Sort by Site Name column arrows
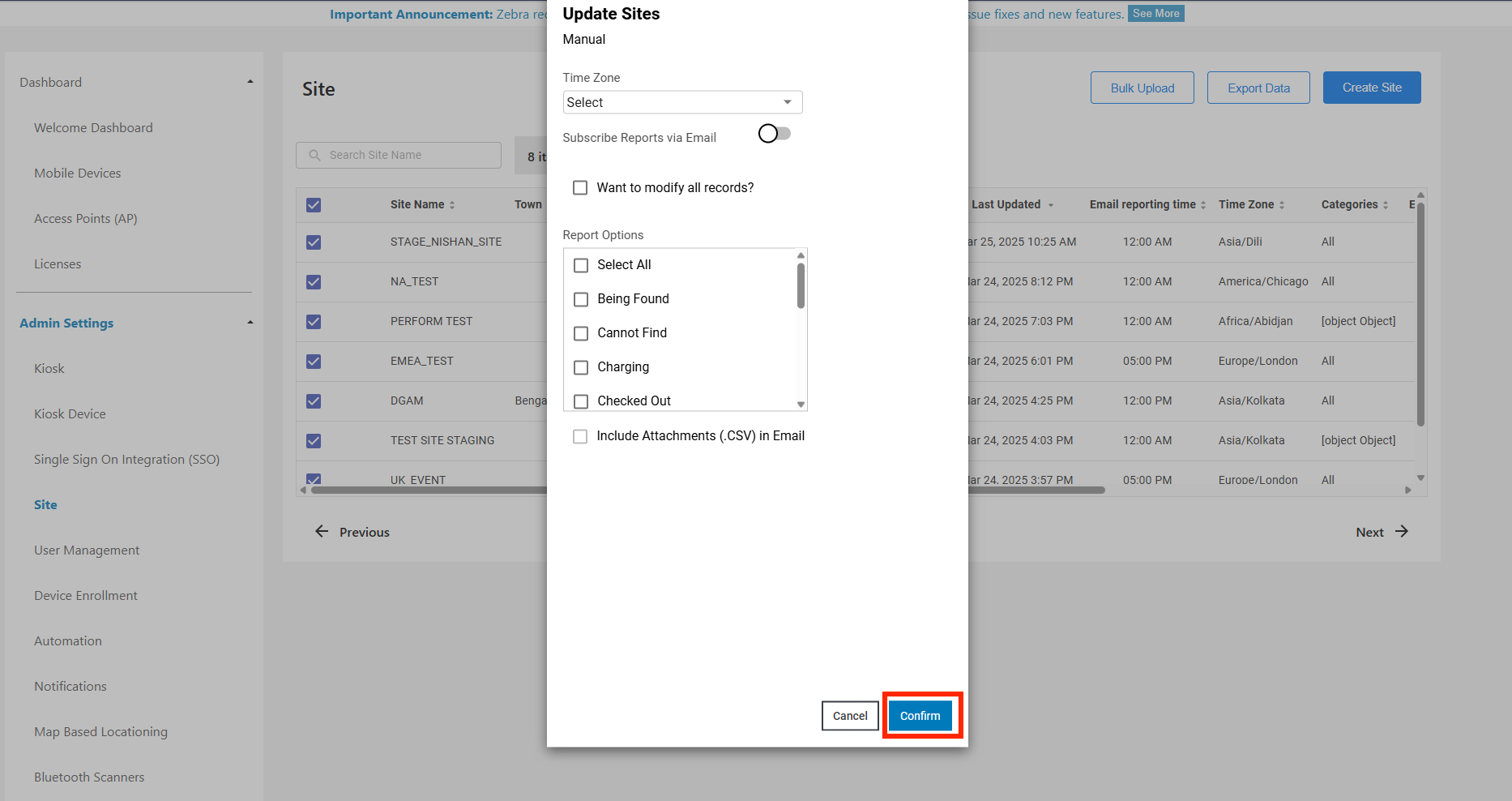The height and width of the screenshot is (801, 1512). click(x=452, y=205)
